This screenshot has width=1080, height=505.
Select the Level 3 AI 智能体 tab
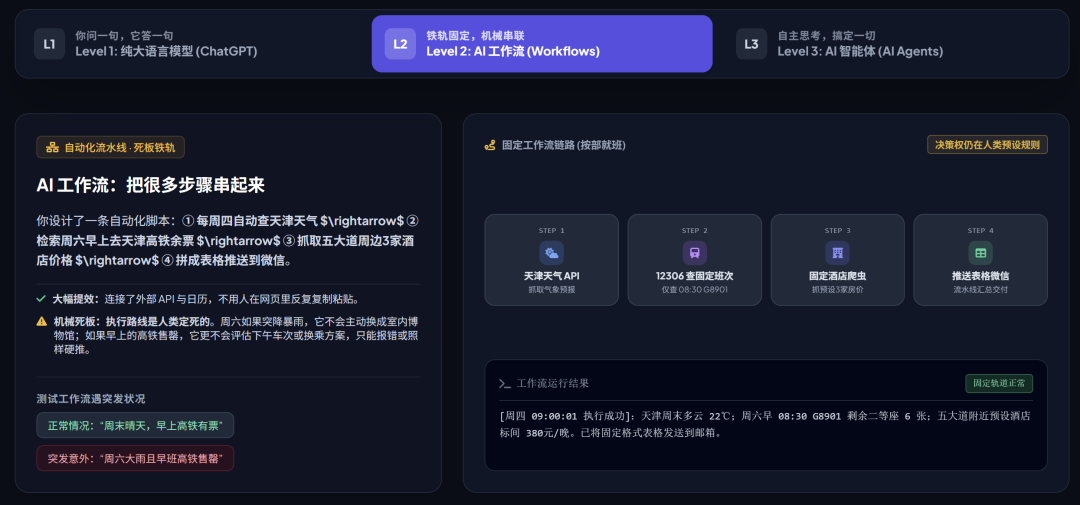point(893,43)
